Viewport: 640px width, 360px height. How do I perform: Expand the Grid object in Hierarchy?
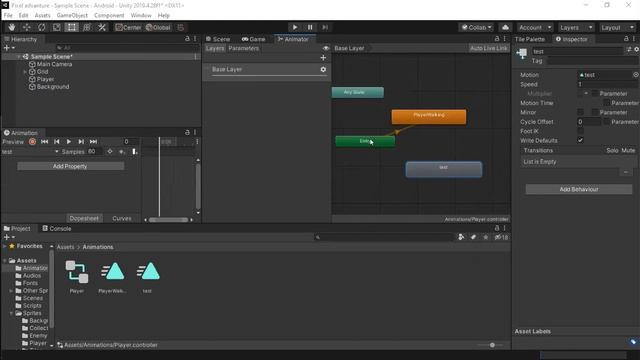pyautogui.click(x=25, y=72)
